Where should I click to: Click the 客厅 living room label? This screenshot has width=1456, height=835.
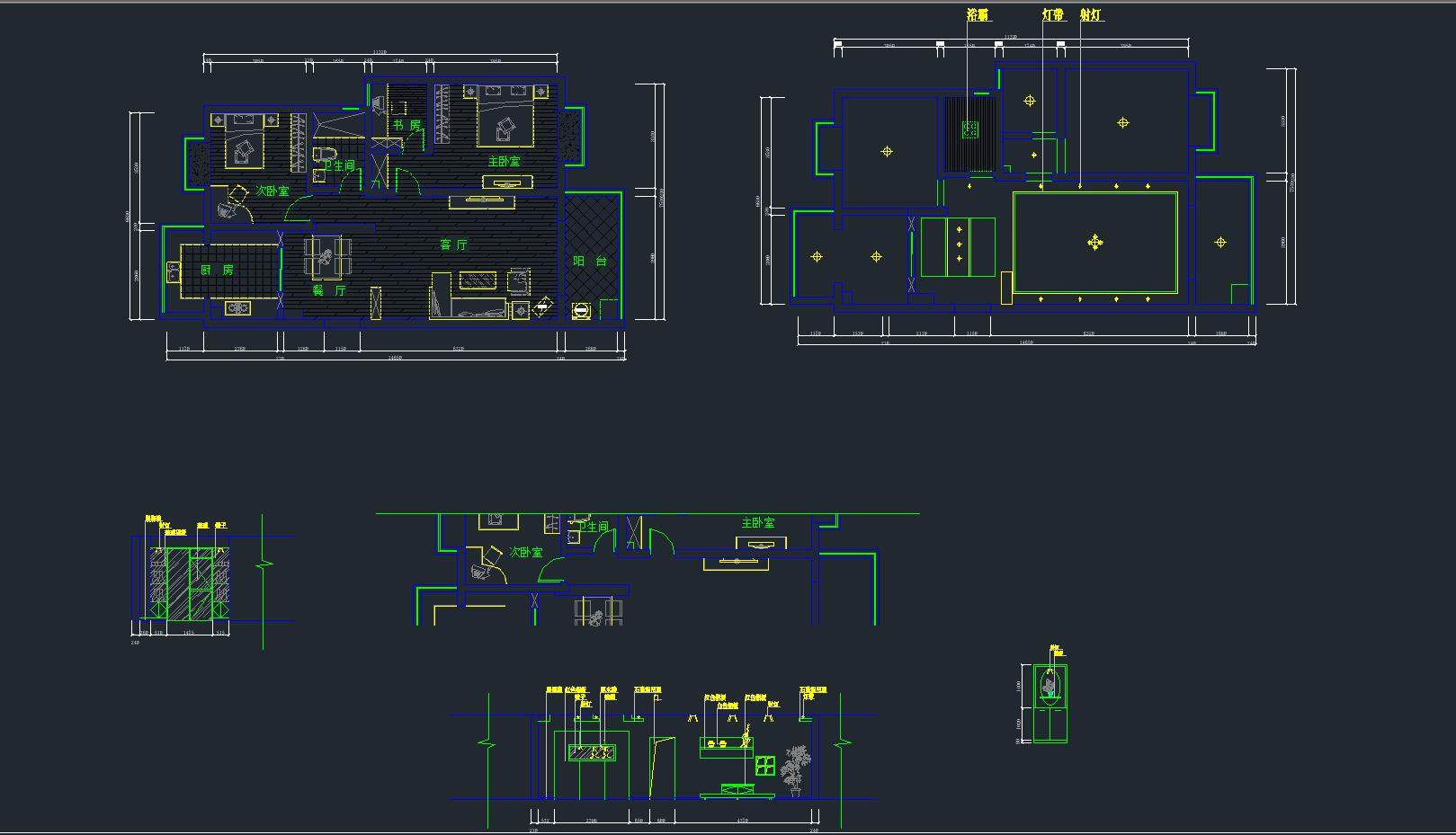point(453,244)
